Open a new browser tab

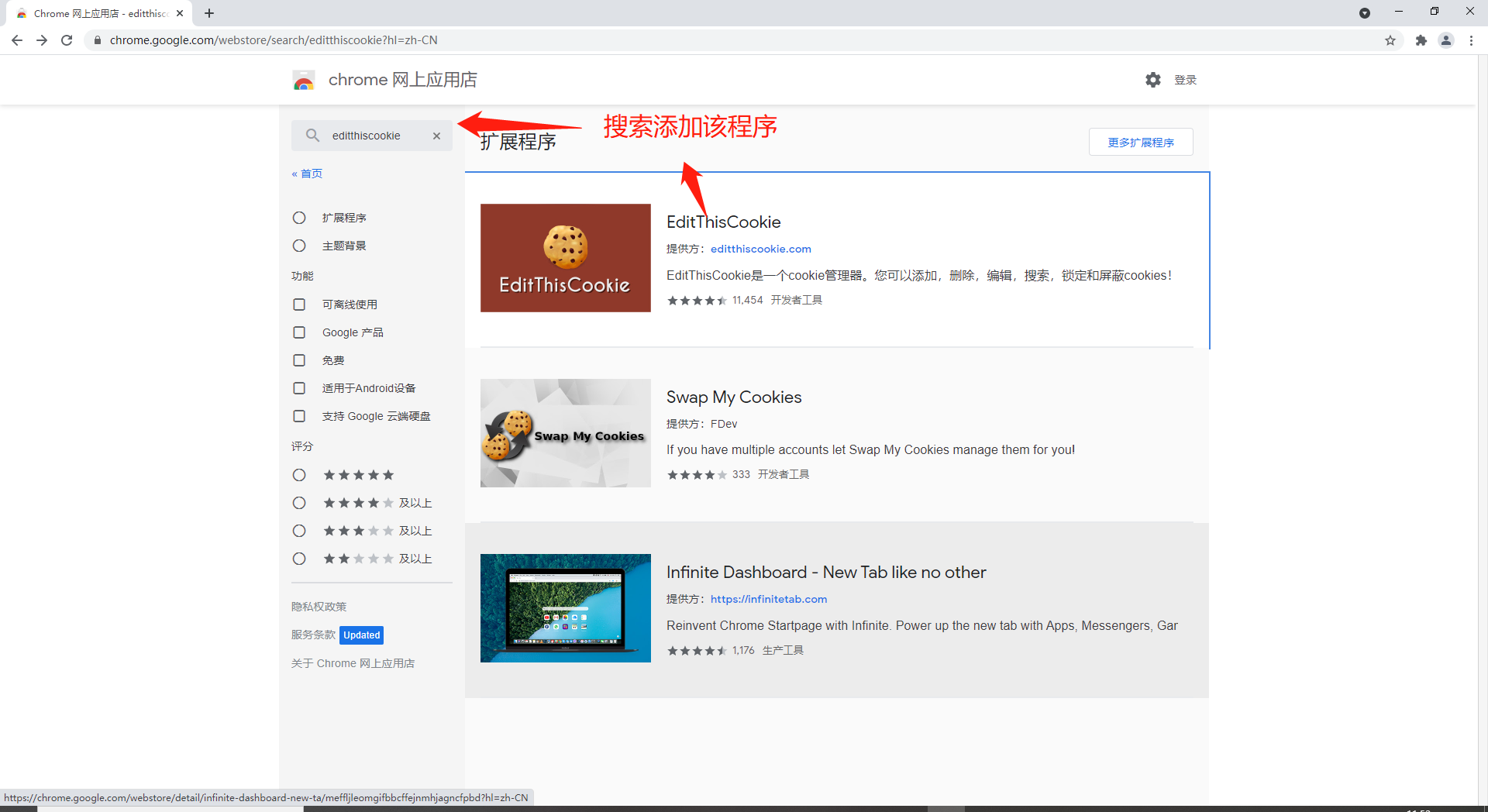point(209,13)
